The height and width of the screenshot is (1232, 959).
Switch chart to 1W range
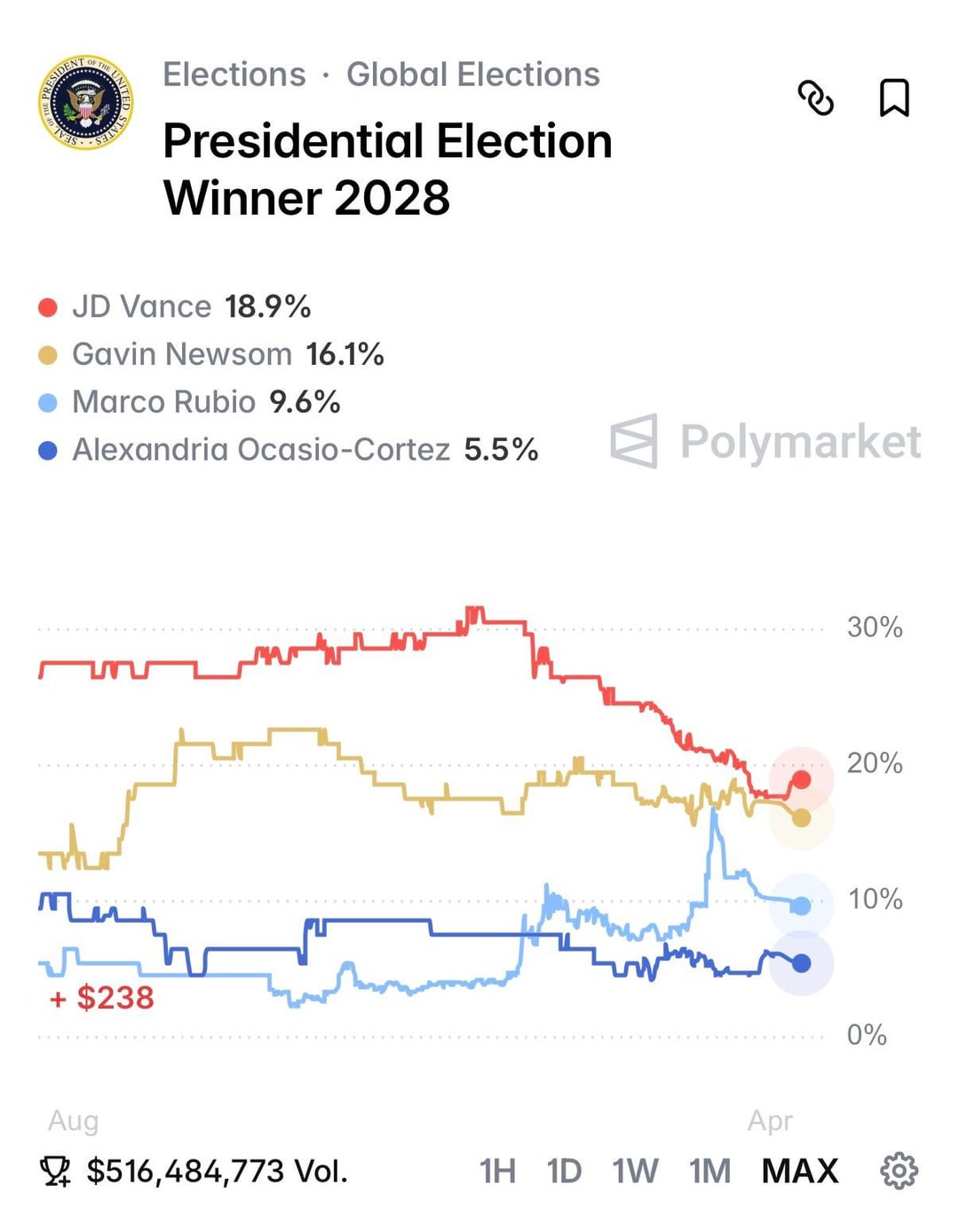635,1171
